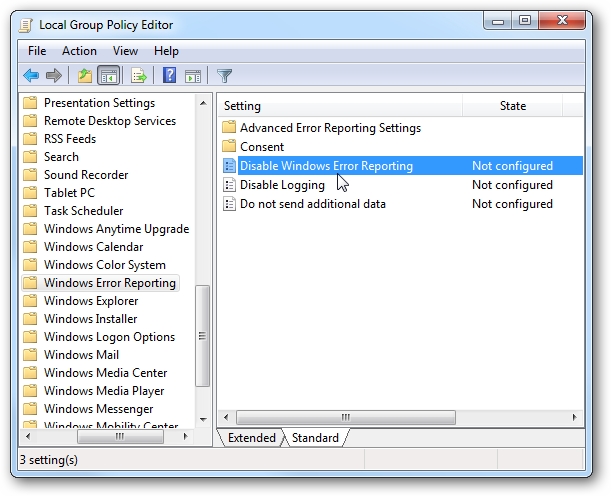This screenshot has width=611, height=496.
Task: Click tree pane horizontal scroll left arrow
Action: point(28,436)
